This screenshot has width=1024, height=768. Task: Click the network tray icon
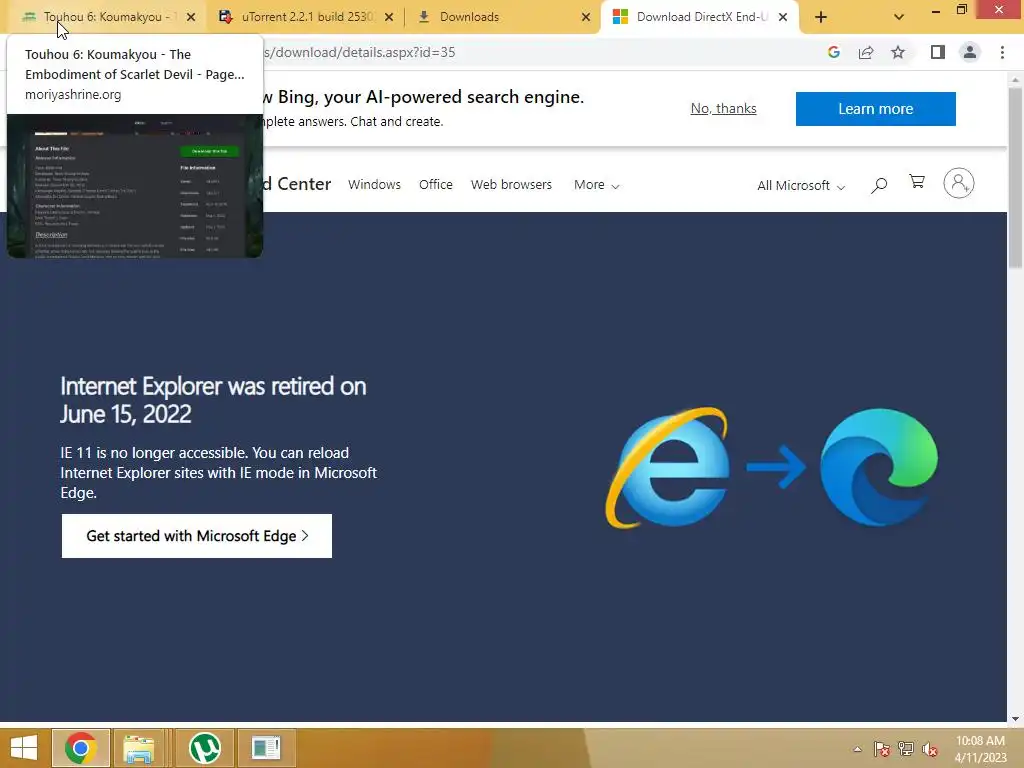pos(906,749)
